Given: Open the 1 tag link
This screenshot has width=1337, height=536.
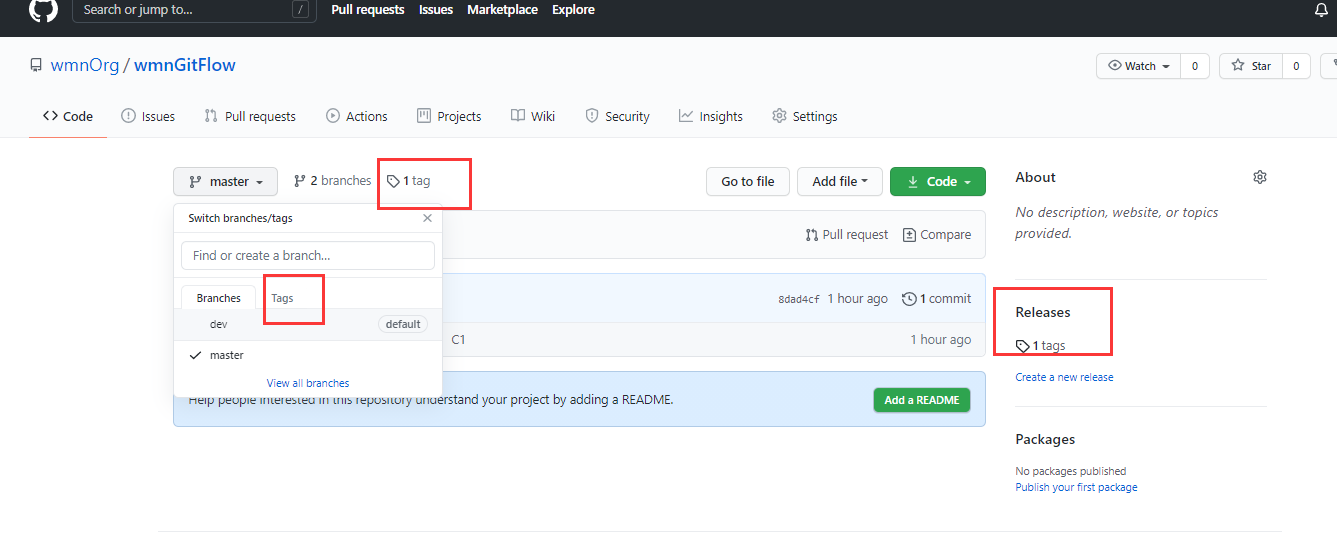Looking at the screenshot, I should [409, 181].
